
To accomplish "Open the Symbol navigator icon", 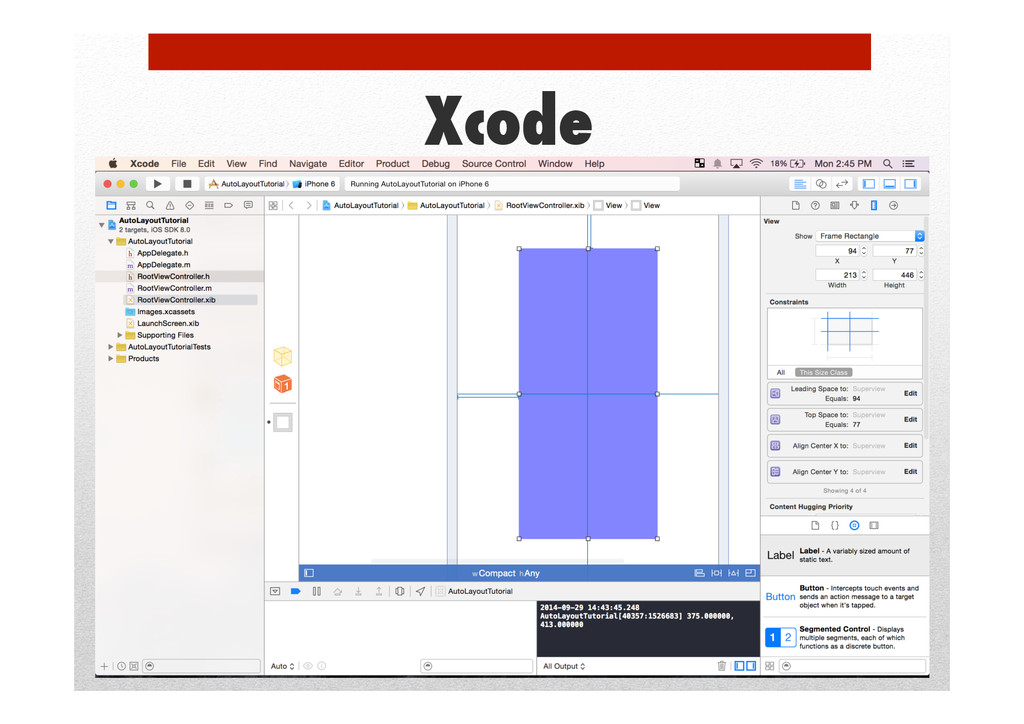I will point(131,205).
